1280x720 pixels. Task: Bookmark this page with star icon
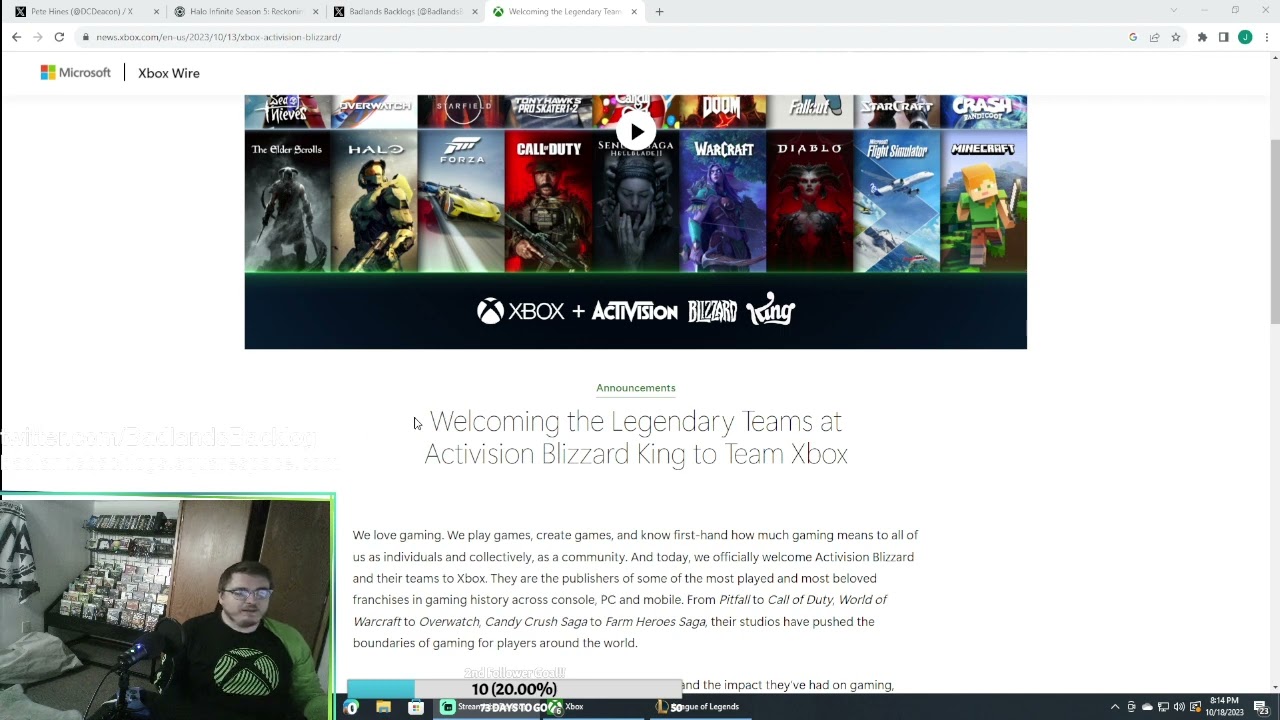pos(1176,37)
